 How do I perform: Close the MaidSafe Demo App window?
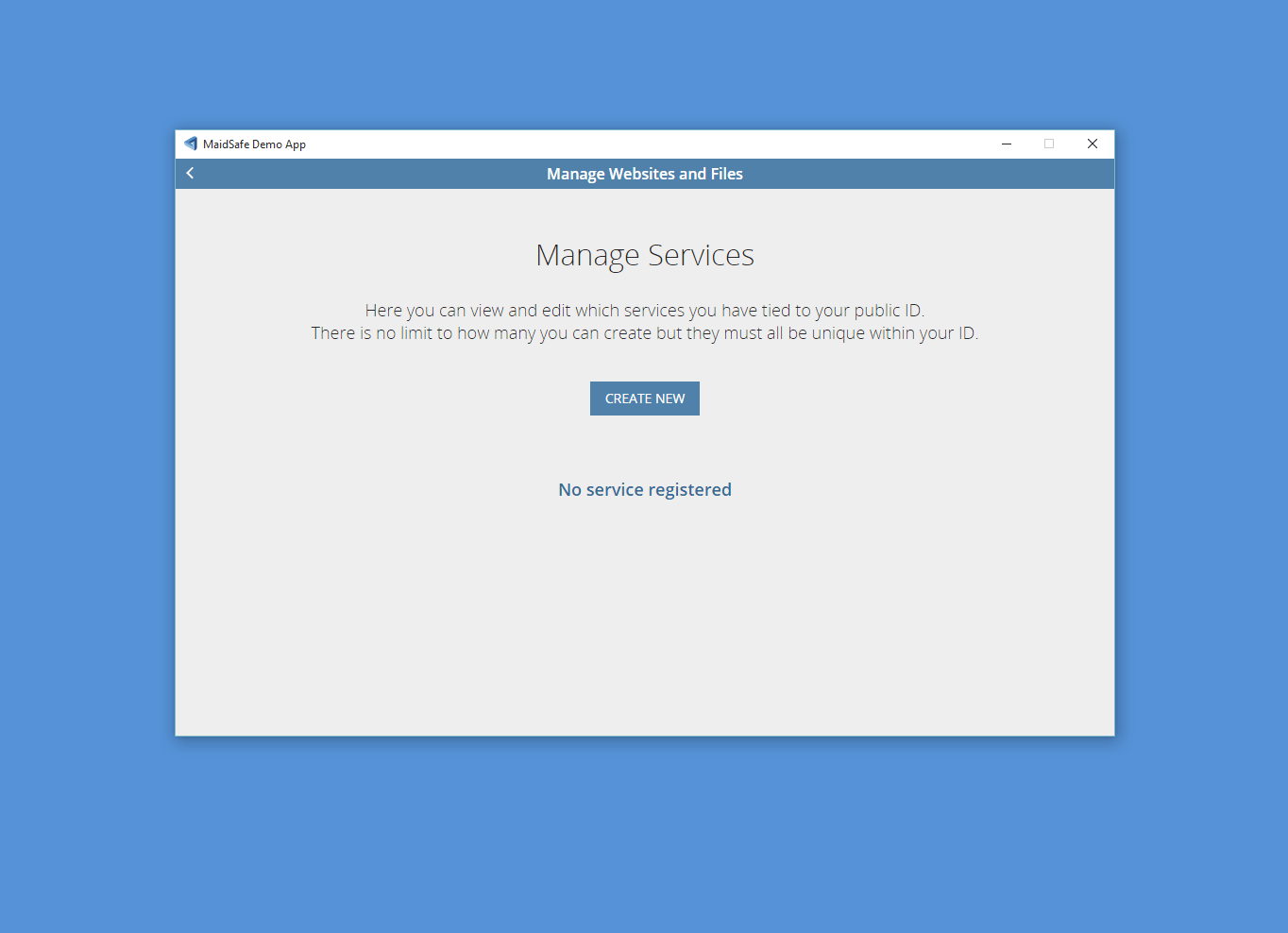(1093, 144)
